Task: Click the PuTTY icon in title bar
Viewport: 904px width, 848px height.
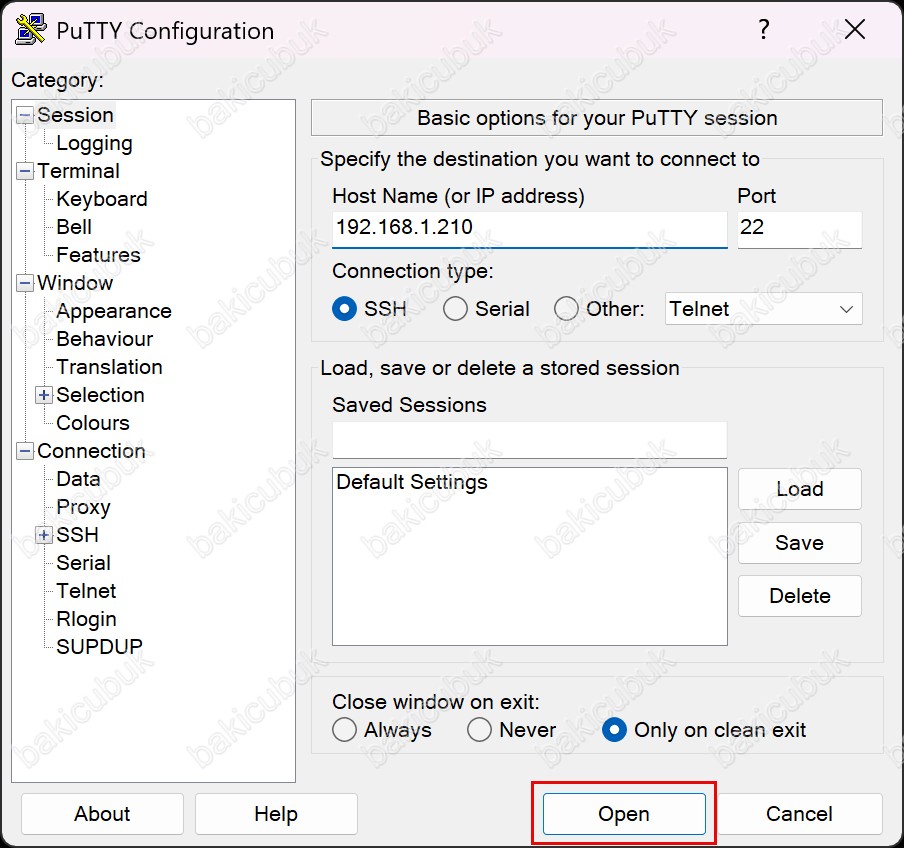Action: click(31, 30)
